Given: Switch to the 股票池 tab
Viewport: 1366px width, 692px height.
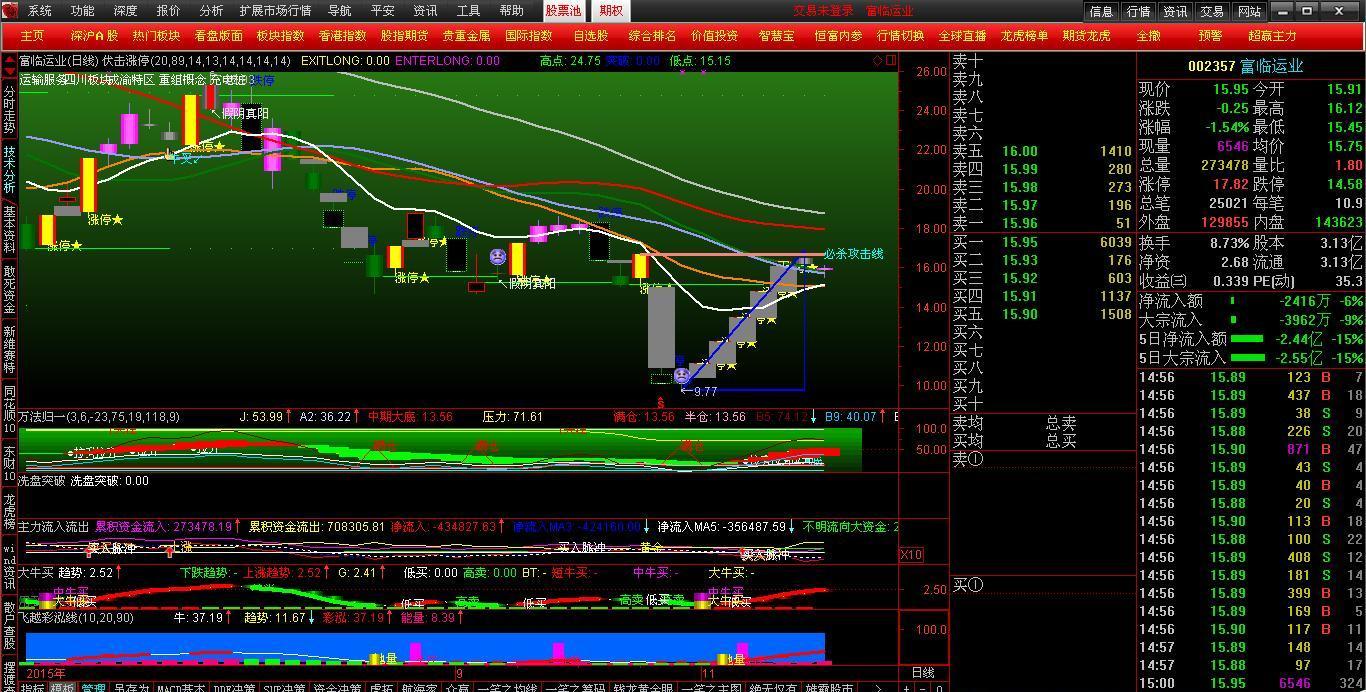Looking at the screenshot, I should click(563, 11).
